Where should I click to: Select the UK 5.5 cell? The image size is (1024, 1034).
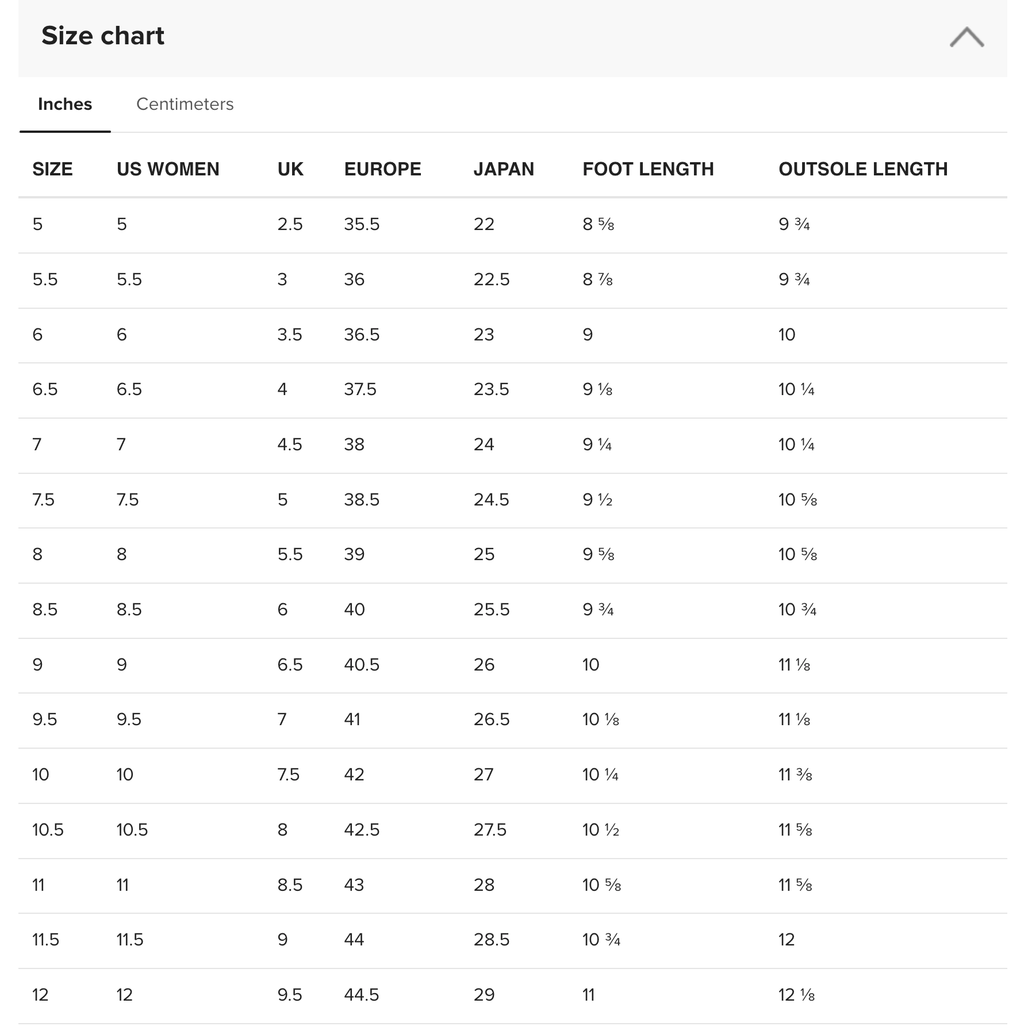pos(289,555)
